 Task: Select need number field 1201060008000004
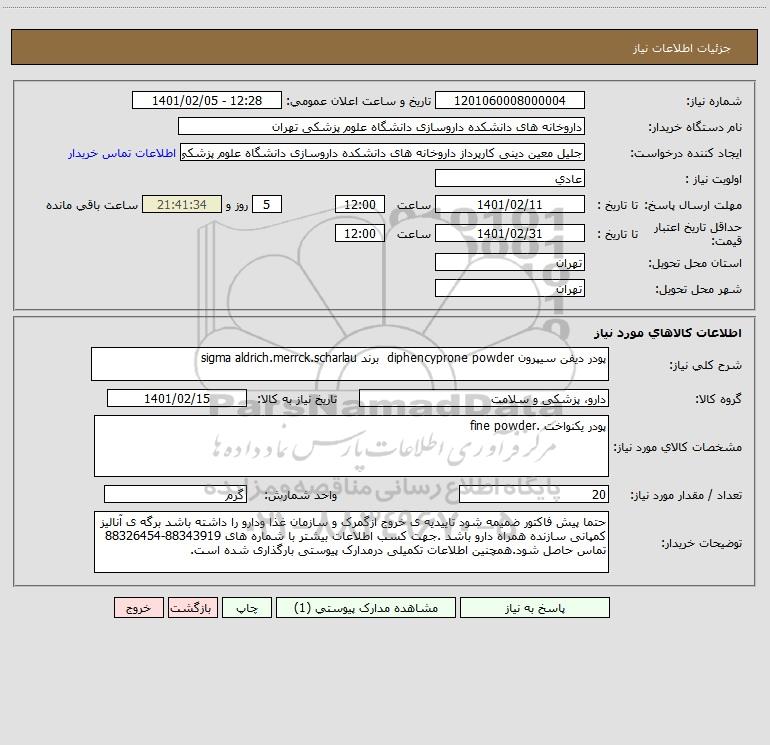(510, 100)
